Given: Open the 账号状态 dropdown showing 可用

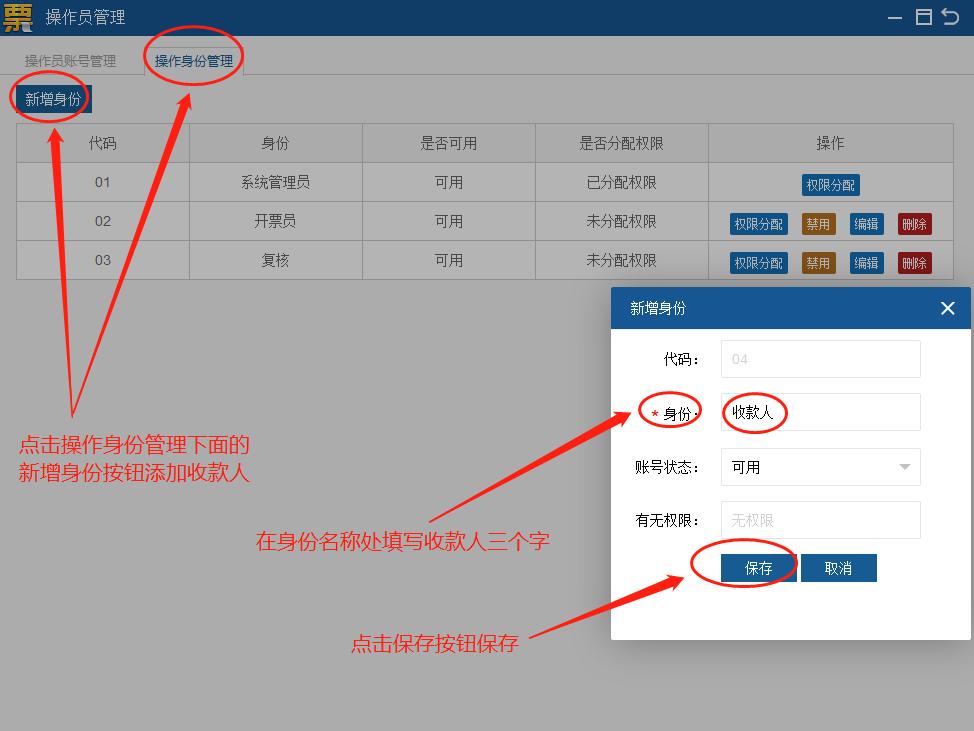Looking at the screenshot, I should pyautogui.click(x=820, y=466).
